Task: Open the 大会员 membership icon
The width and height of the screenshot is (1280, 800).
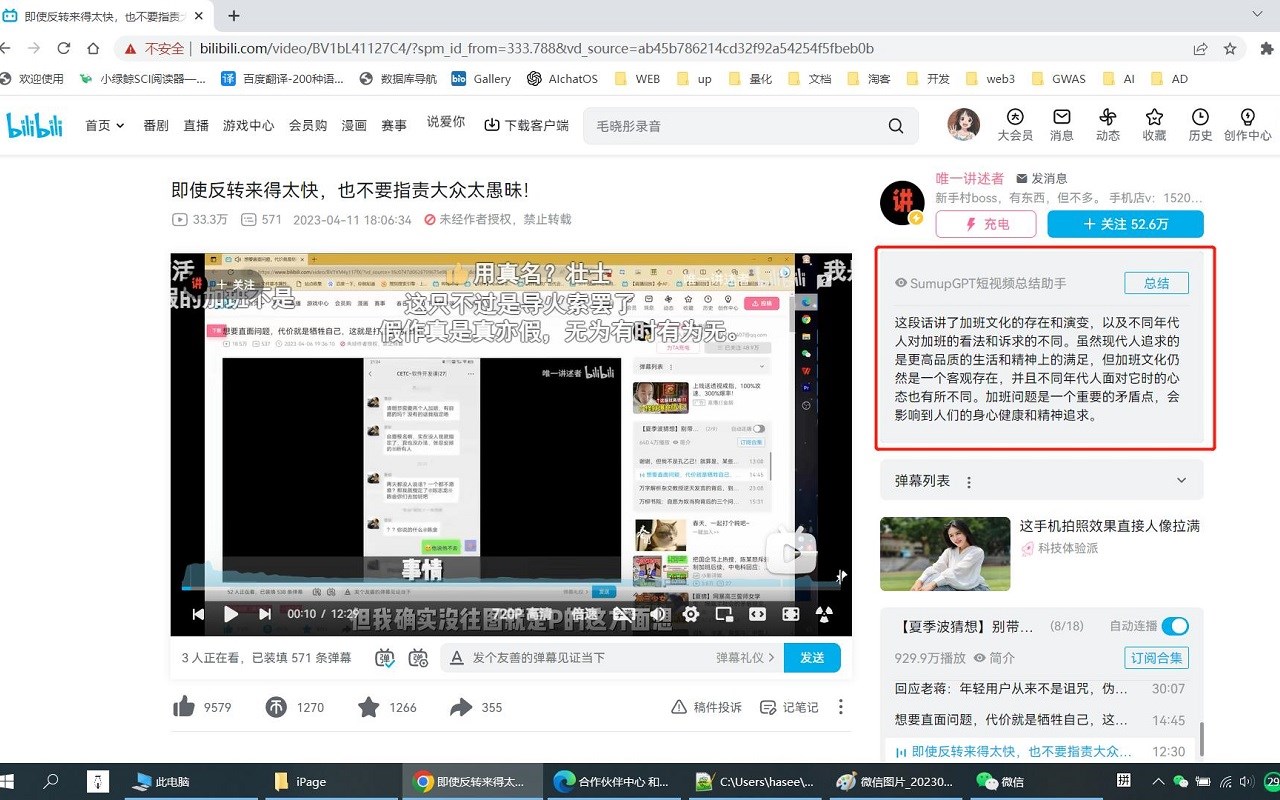Action: (x=1015, y=124)
